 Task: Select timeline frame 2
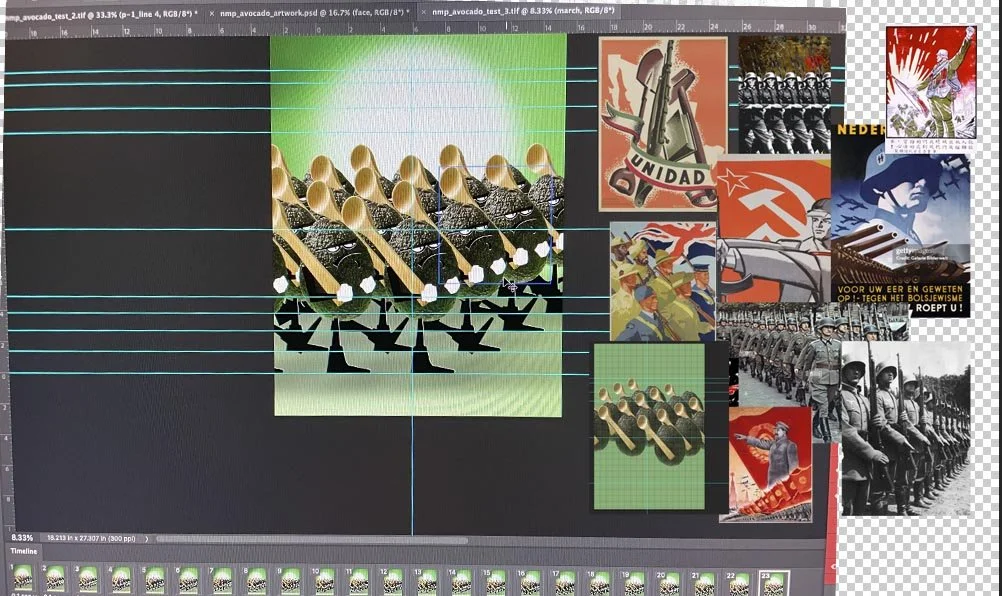click(x=56, y=578)
